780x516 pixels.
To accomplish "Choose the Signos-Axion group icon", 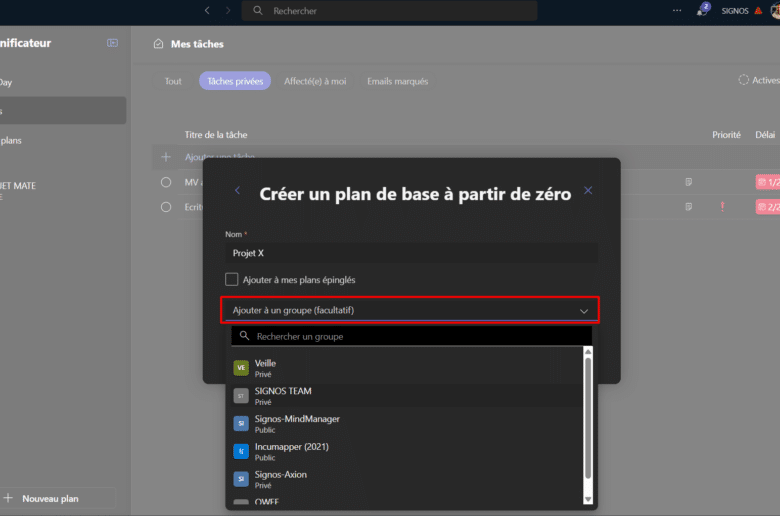I will (x=240, y=479).
